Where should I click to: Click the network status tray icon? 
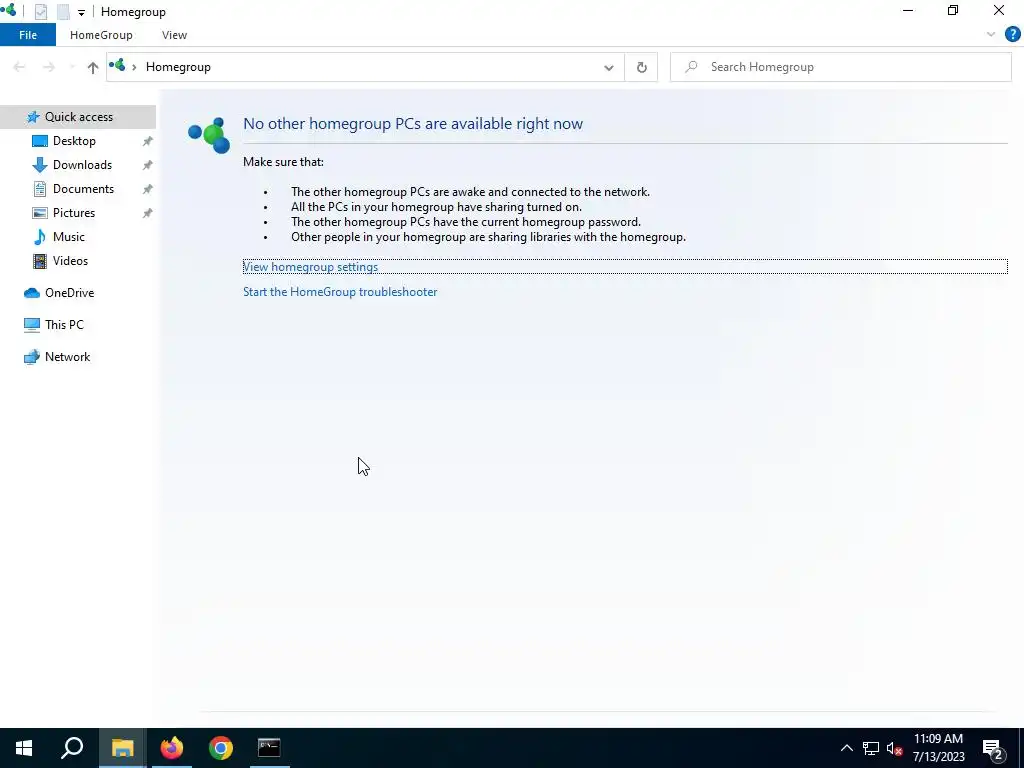pyautogui.click(x=871, y=748)
